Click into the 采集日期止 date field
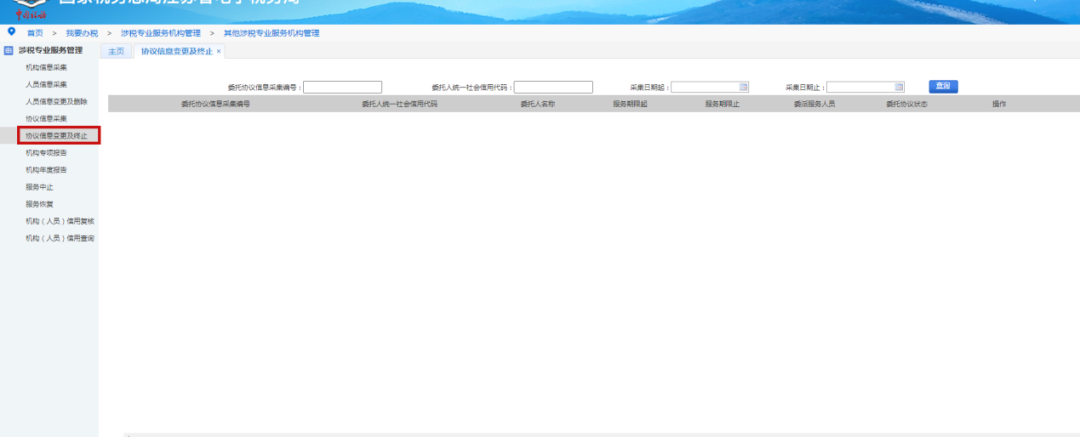This screenshot has height=437, width=1080. 865,87
